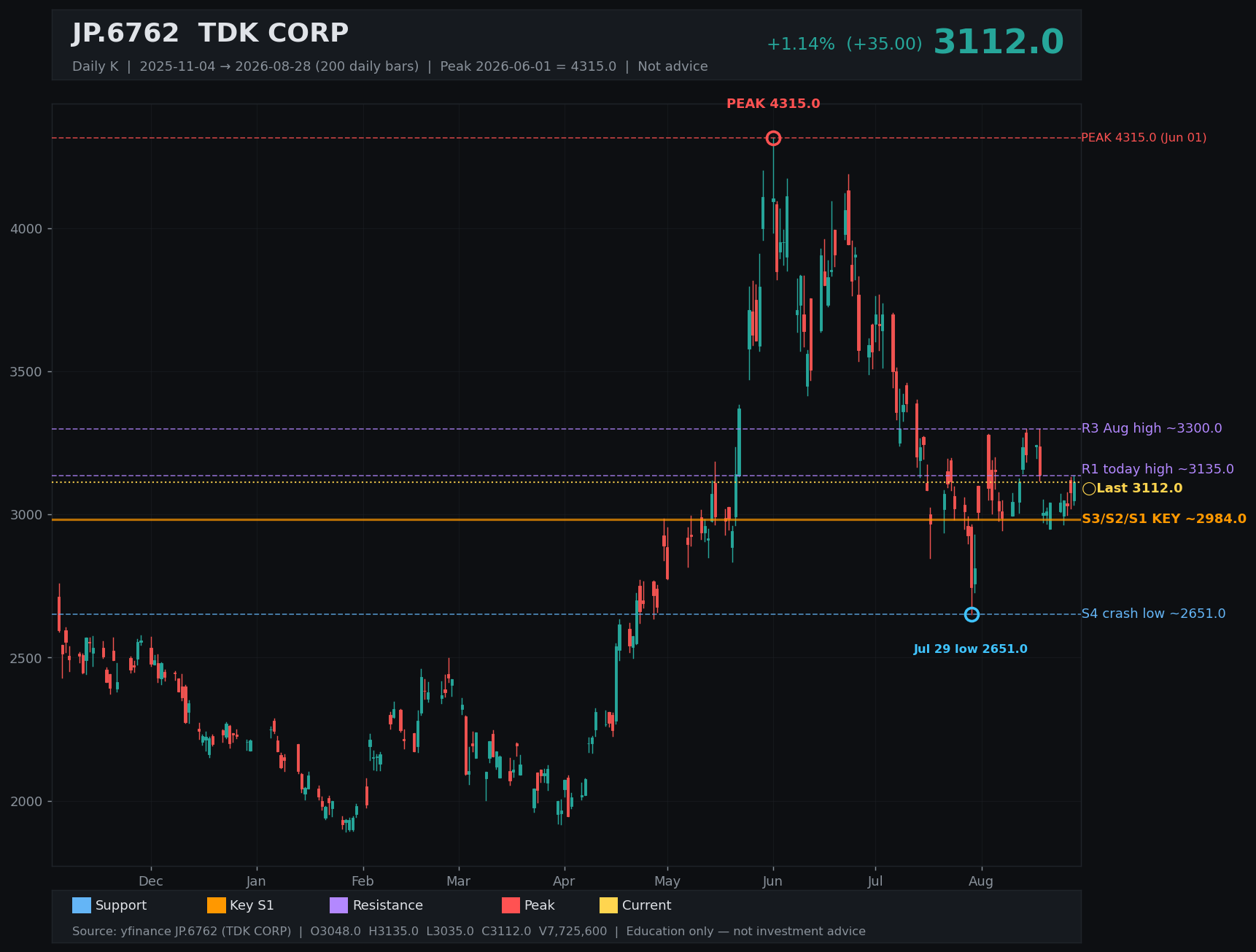Click the Current legend label
The image size is (1256, 952).
647,905
